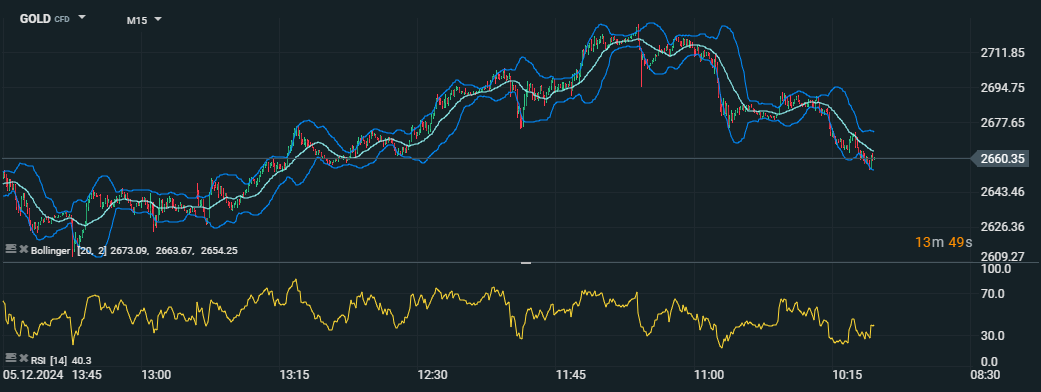Open the Bollinger indicator settings icon
Screen dimensions: 1041x392
click(10, 249)
